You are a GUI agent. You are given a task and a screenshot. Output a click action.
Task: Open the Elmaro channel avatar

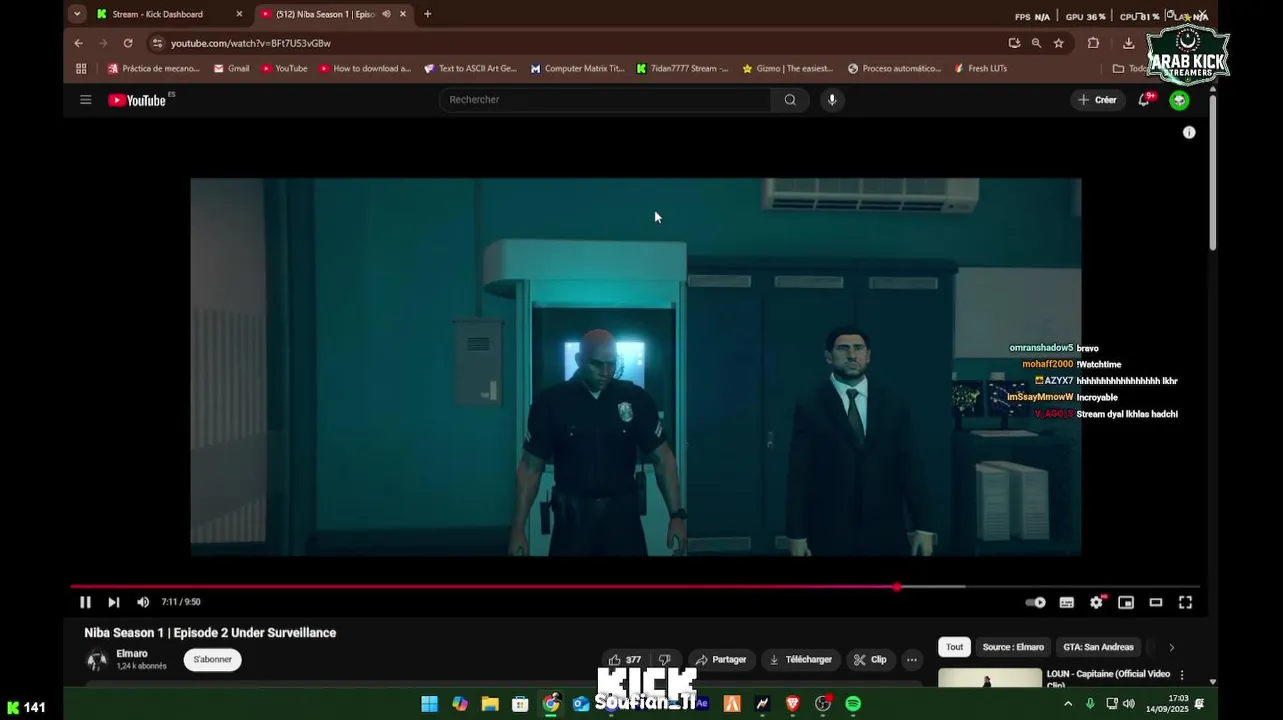point(97,660)
